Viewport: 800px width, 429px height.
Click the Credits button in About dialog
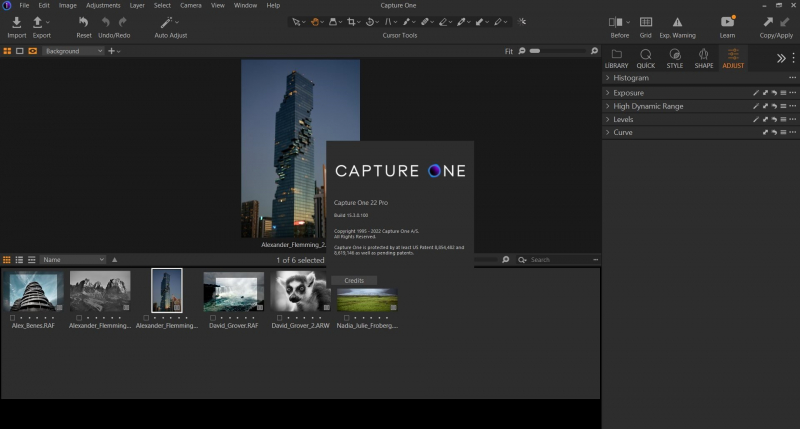coord(354,281)
